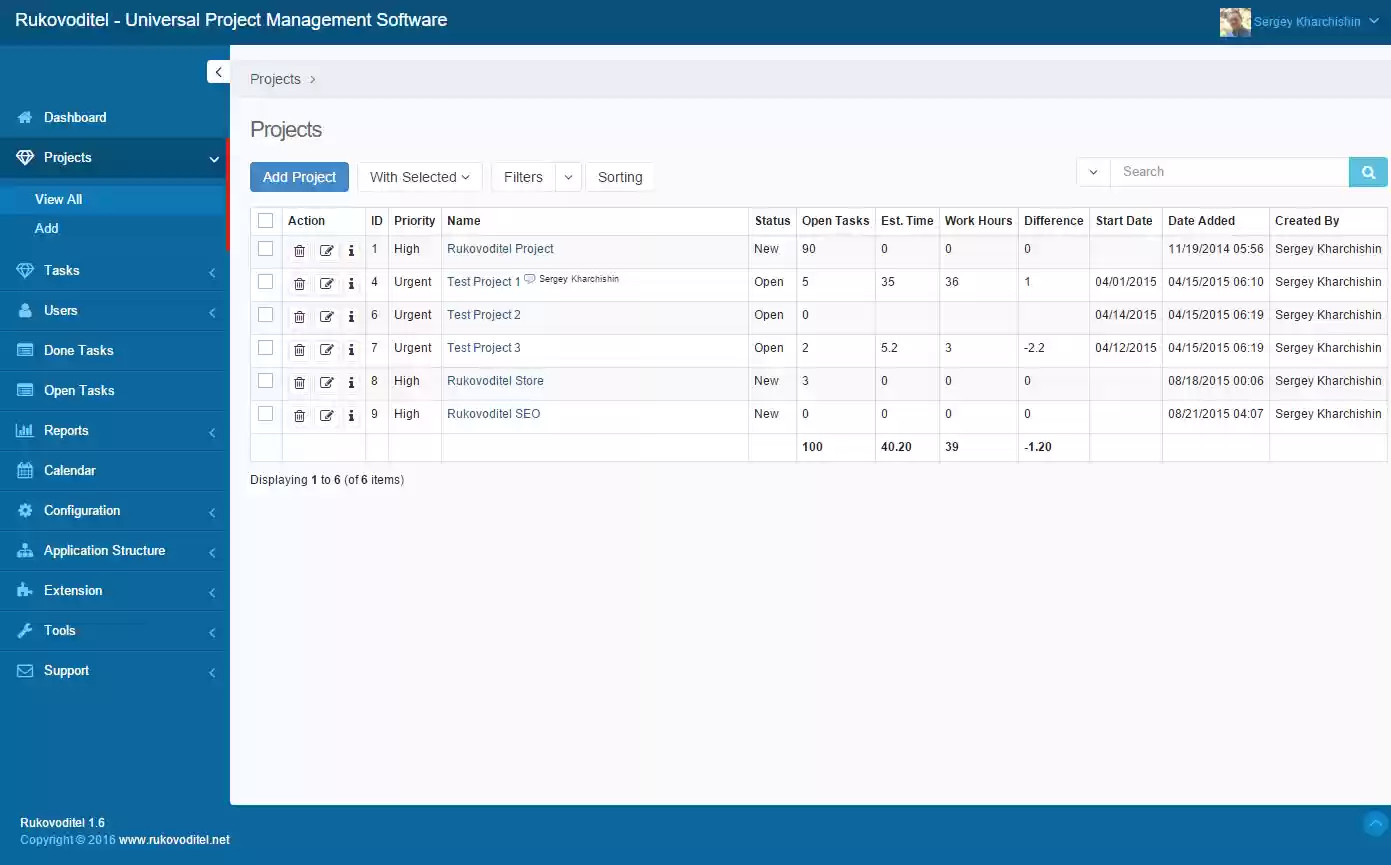The height and width of the screenshot is (865, 1391).
Task: Open Done Tasks via its sidebar icon
Action: click(x=22, y=350)
